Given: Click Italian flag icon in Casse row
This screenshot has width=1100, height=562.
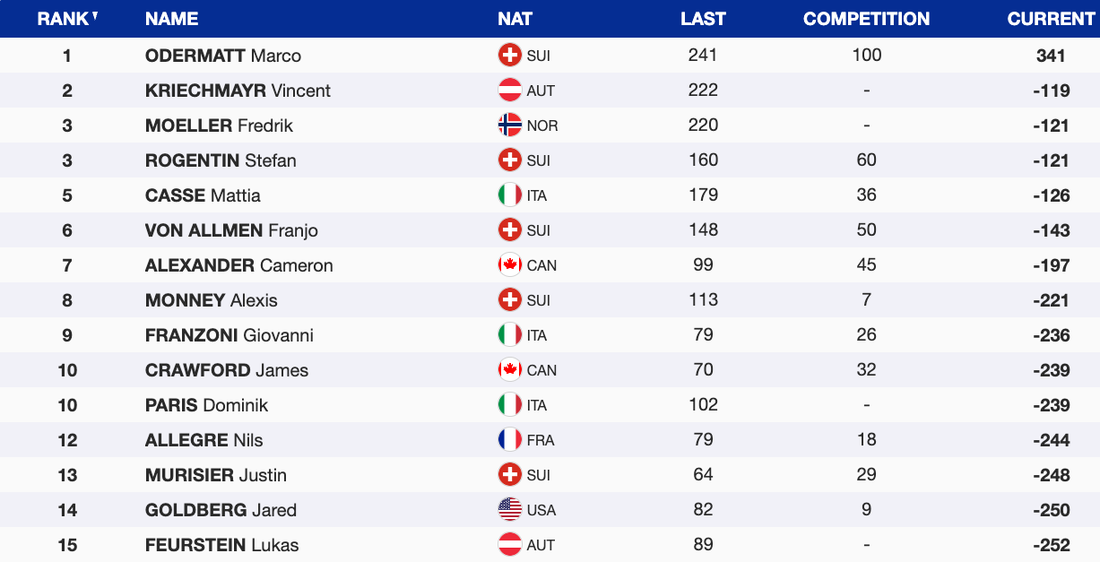Looking at the screenshot, I should pyautogui.click(x=510, y=196).
